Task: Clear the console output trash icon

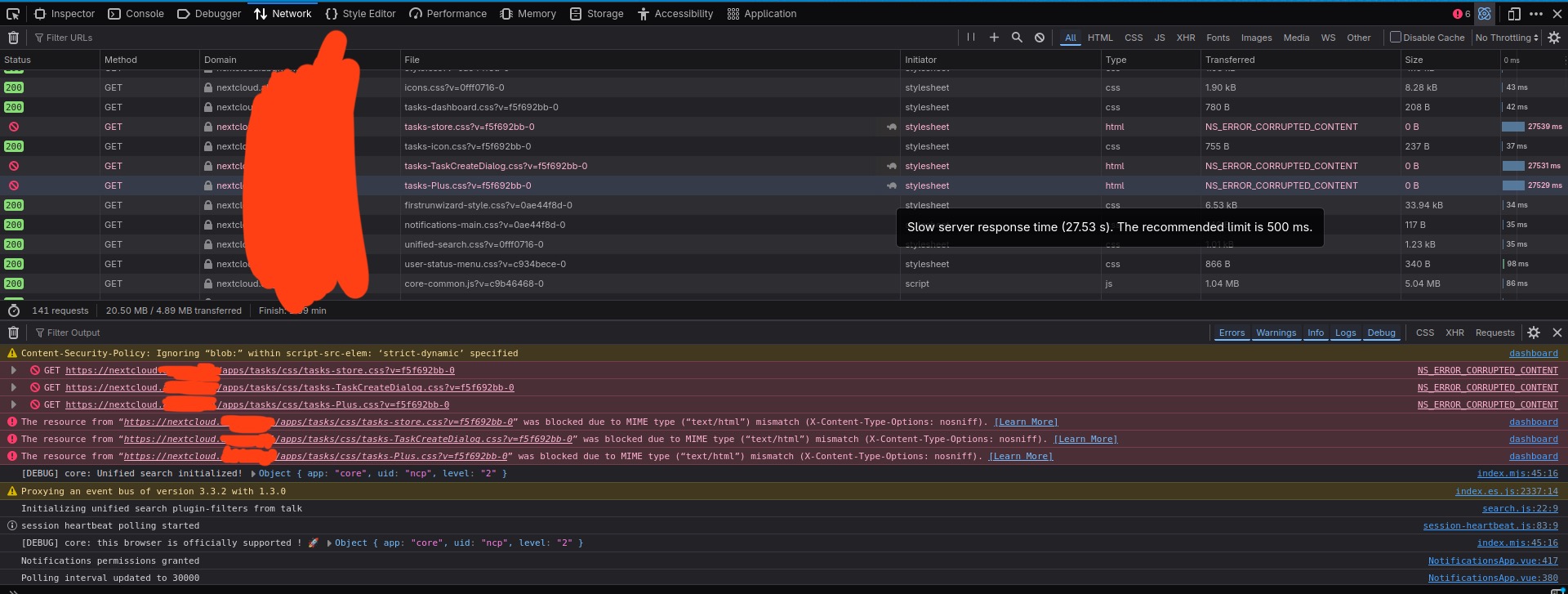Action: click(x=13, y=333)
